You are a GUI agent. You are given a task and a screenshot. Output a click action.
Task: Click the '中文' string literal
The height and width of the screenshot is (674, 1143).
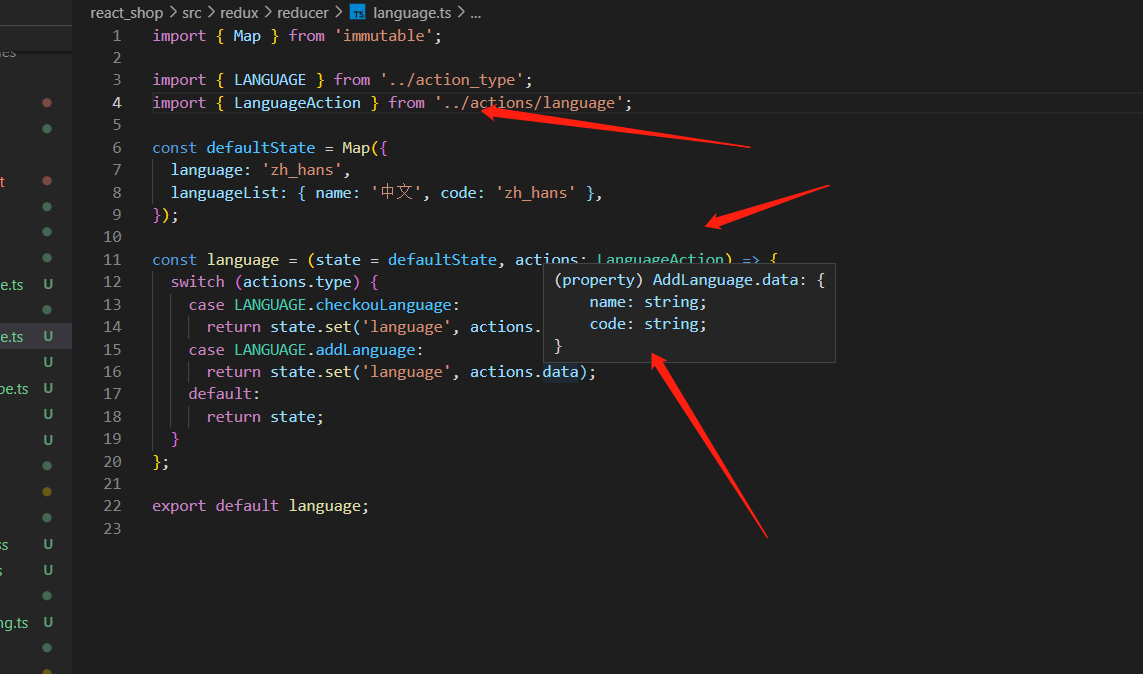tap(397, 192)
